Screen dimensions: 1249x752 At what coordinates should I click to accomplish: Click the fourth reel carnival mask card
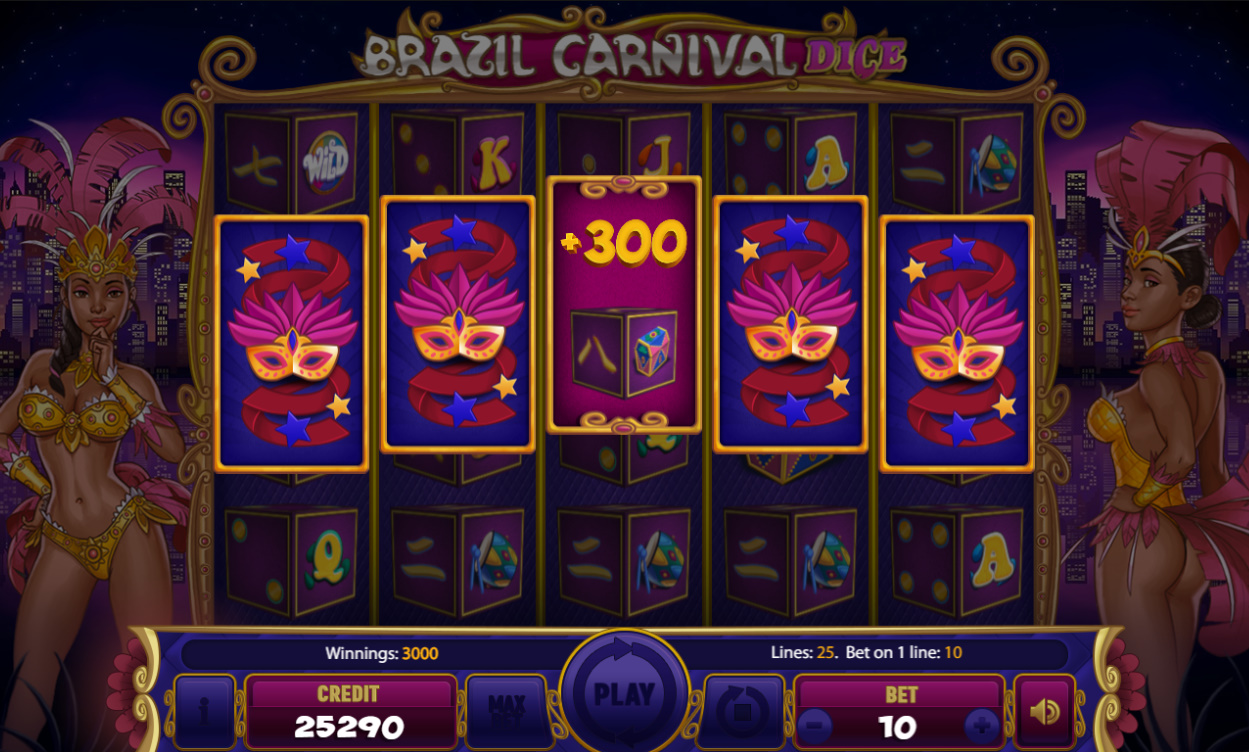coord(791,324)
